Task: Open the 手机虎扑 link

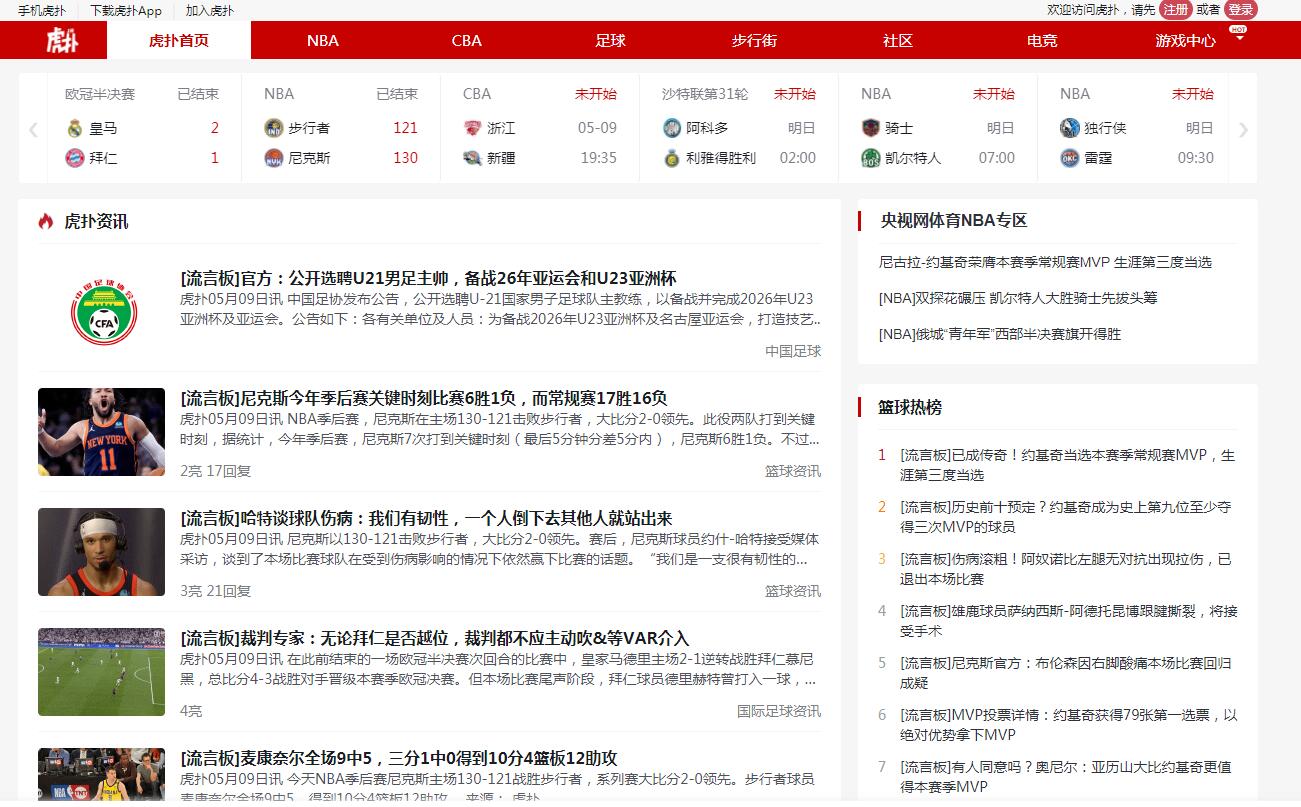Action: [42, 11]
